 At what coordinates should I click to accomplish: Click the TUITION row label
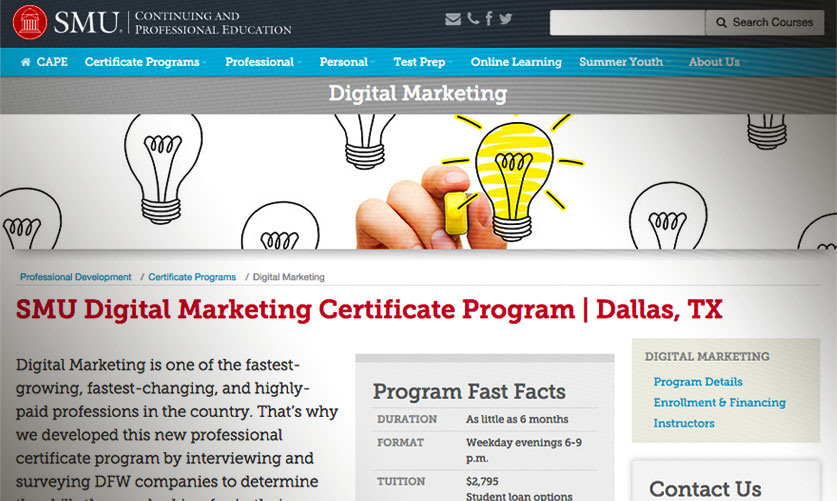coord(401,482)
